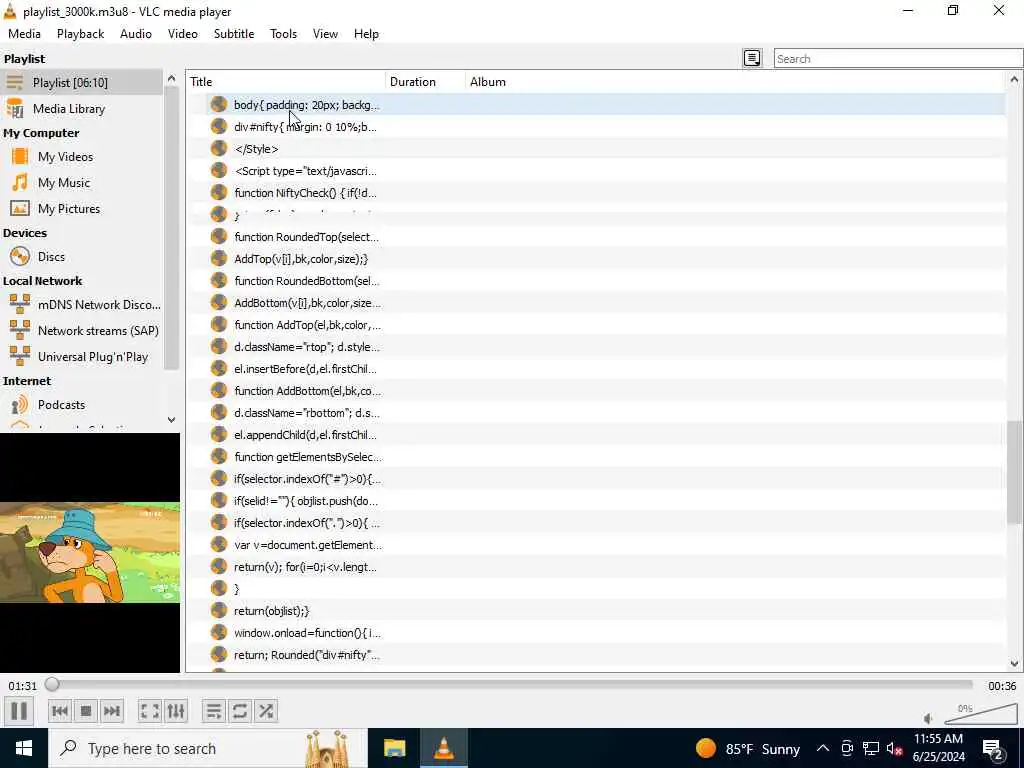Open notification center icon

click(993, 749)
